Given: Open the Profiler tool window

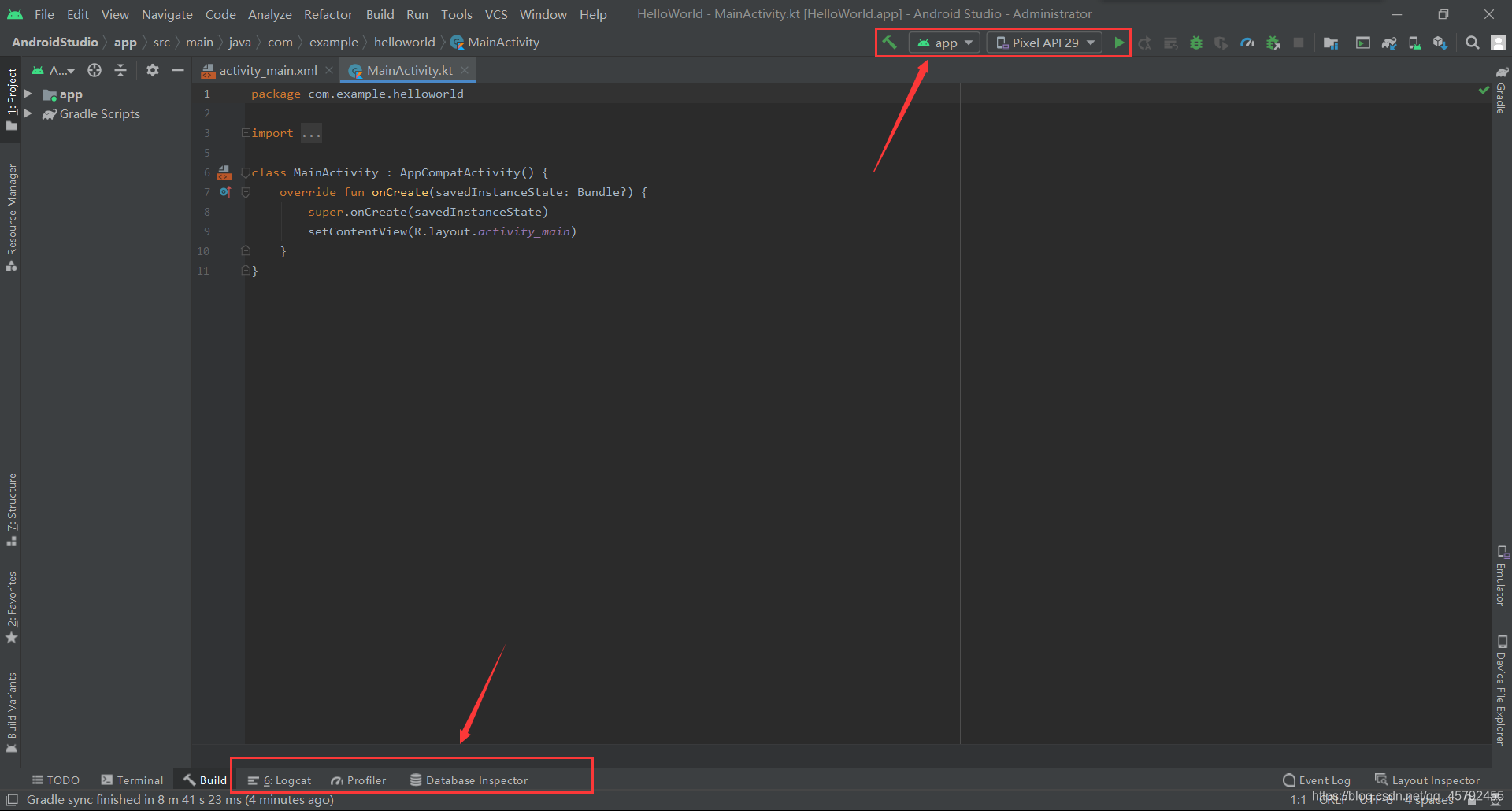Looking at the screenshot, I should (358, 780).
